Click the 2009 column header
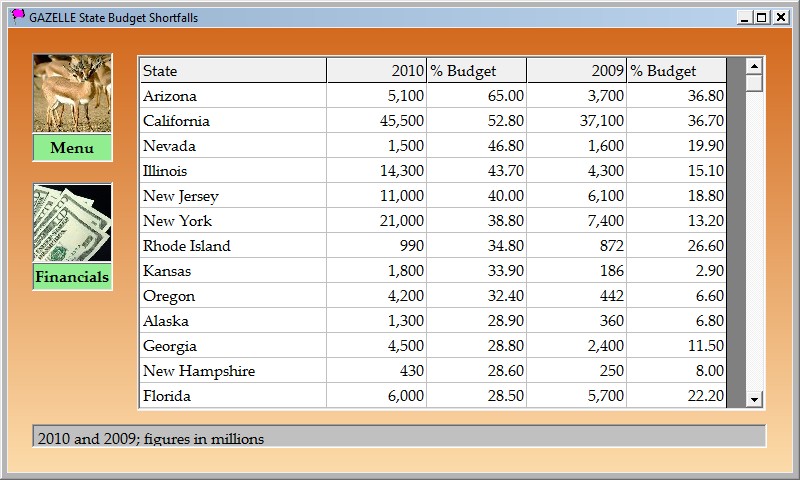 (576, 71)
